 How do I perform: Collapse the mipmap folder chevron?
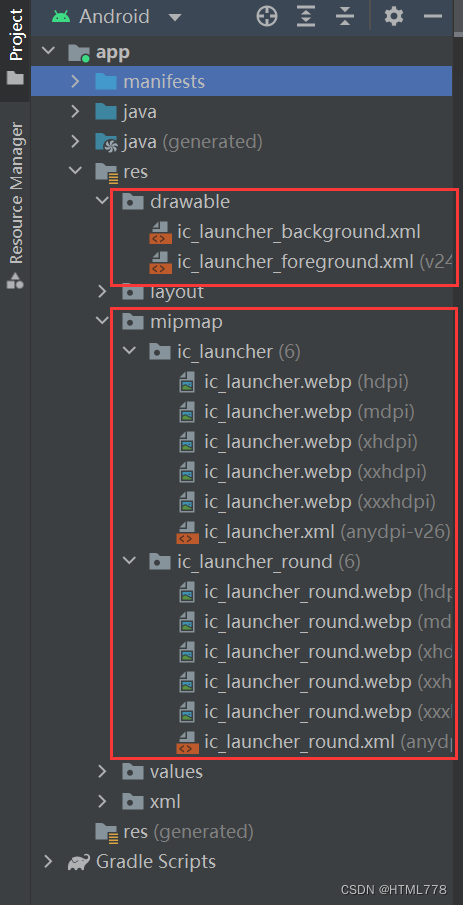coord(103,321)
